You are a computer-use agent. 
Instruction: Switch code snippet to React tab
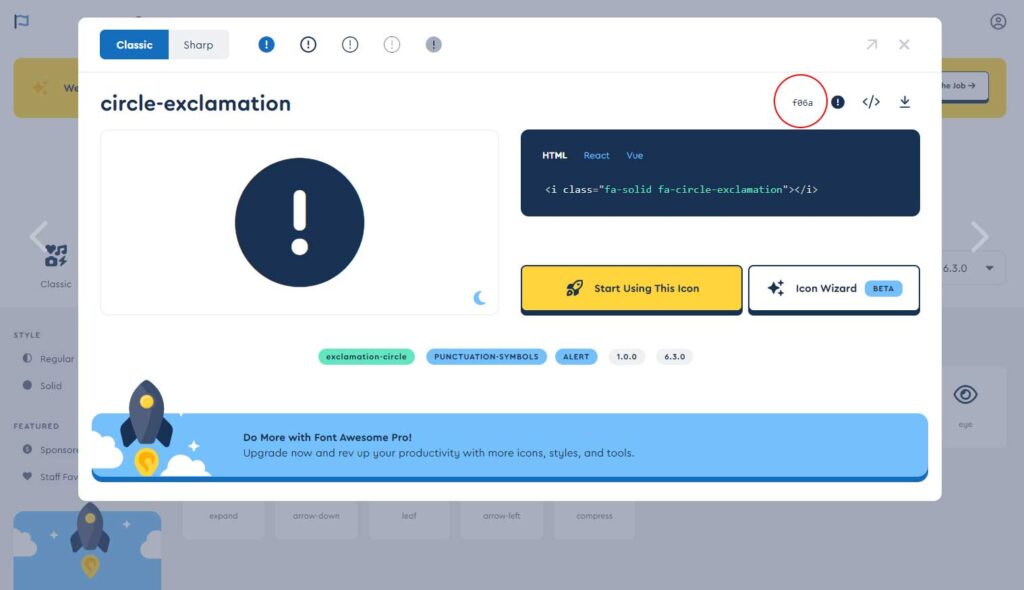596,156
